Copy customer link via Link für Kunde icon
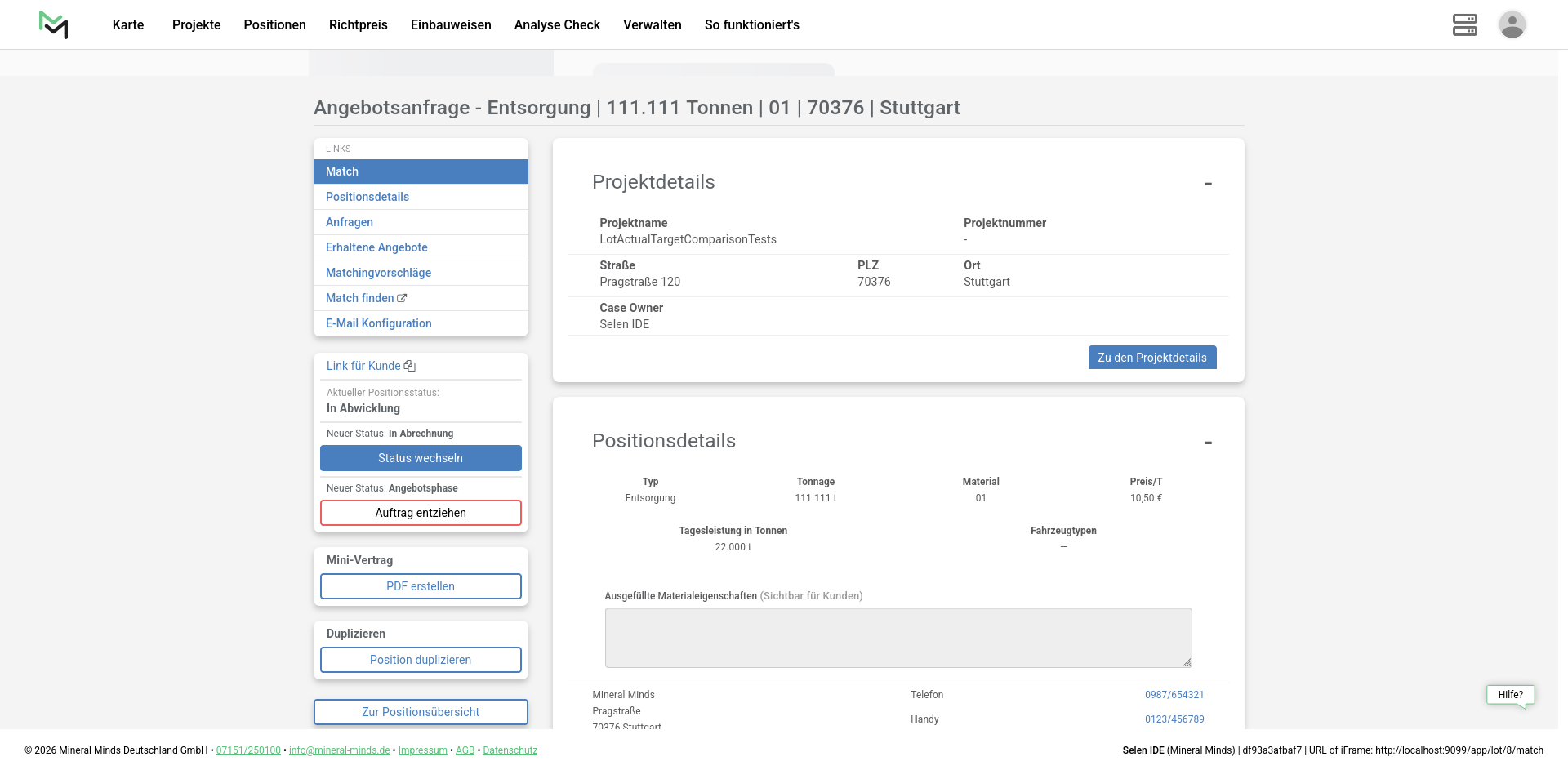 coord(410,366)
